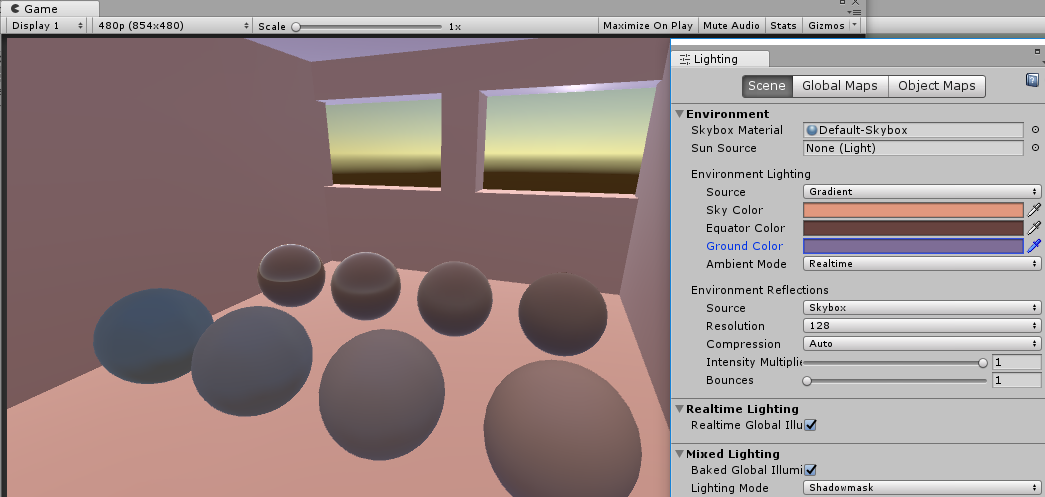
Task: Click the Environment Lighting heading
Action: 750,174
